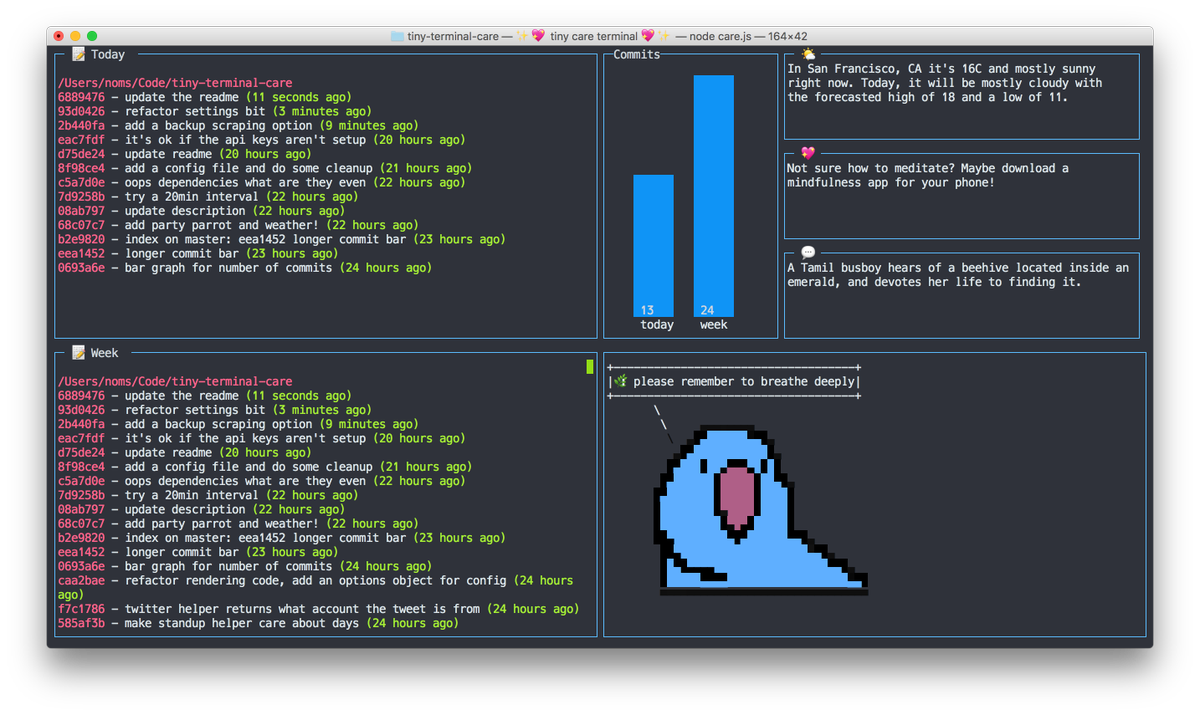Click 'please remember to breathe deeply' message
The height and width of the screenshot is (715, 1200).
click(744, 381)
